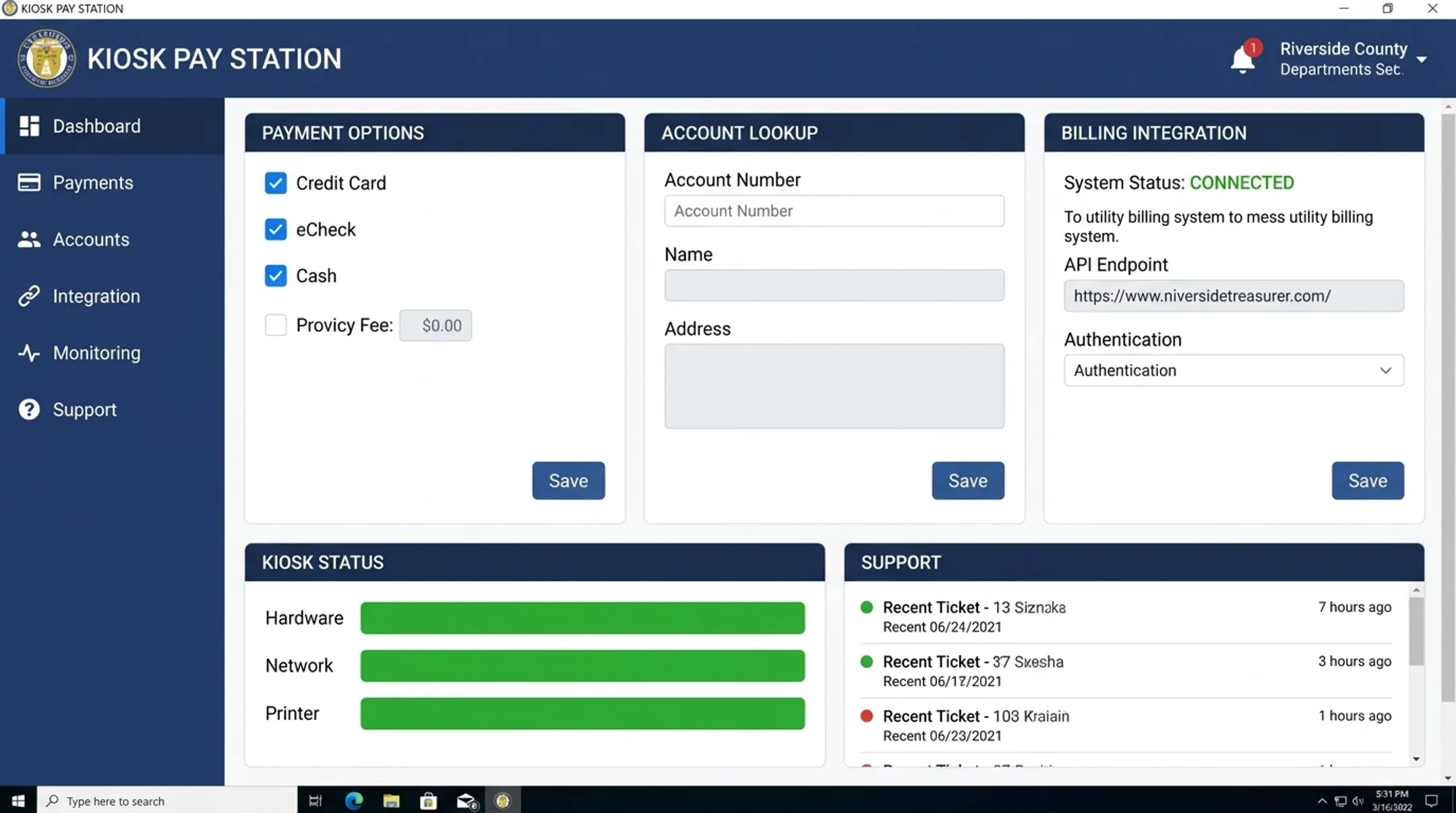Navigate to the Integration page
Viewport: 1456px width, 813px height.
[x=113, y=296]
